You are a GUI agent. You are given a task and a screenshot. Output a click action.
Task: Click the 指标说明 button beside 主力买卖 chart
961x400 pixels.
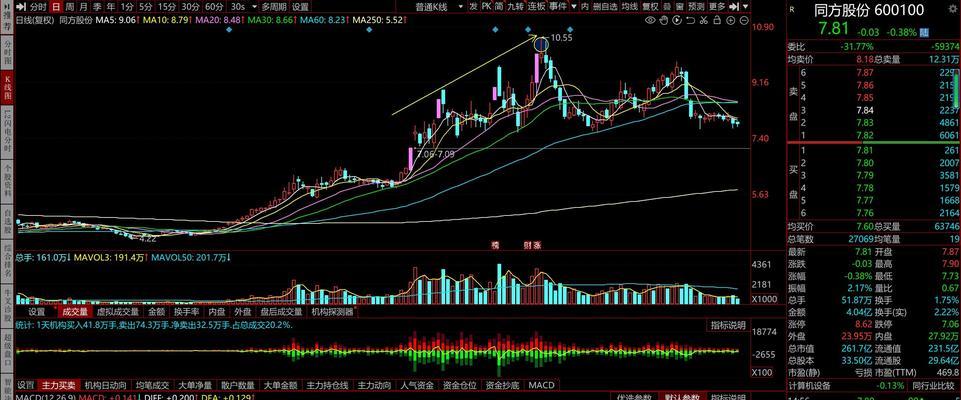tap(728, 325)
